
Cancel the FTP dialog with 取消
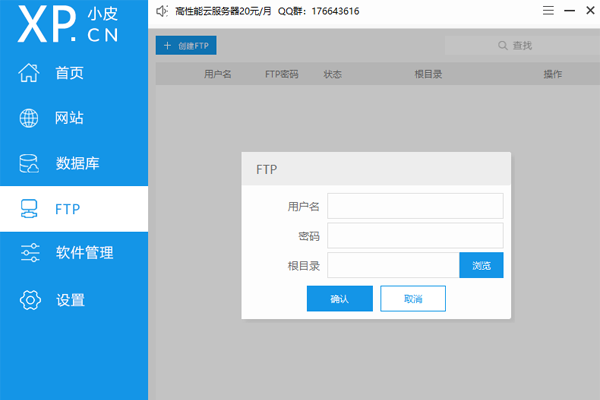(413, 299)
